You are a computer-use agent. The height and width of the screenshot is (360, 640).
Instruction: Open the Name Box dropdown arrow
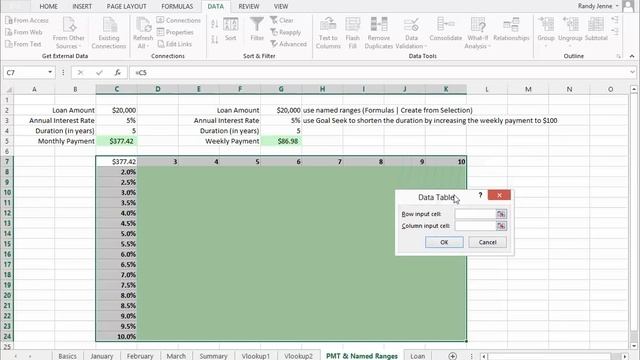(50, 72)
